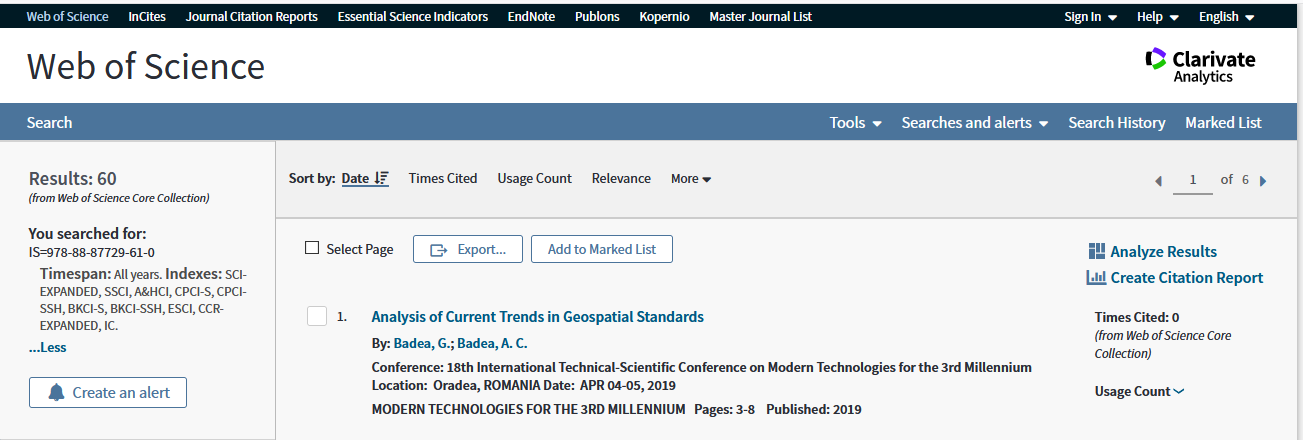Image resolution: width=1303 pixels, height=440 pixels.
Task: Click the Export arrow icon button
Action: click(438, 249)
